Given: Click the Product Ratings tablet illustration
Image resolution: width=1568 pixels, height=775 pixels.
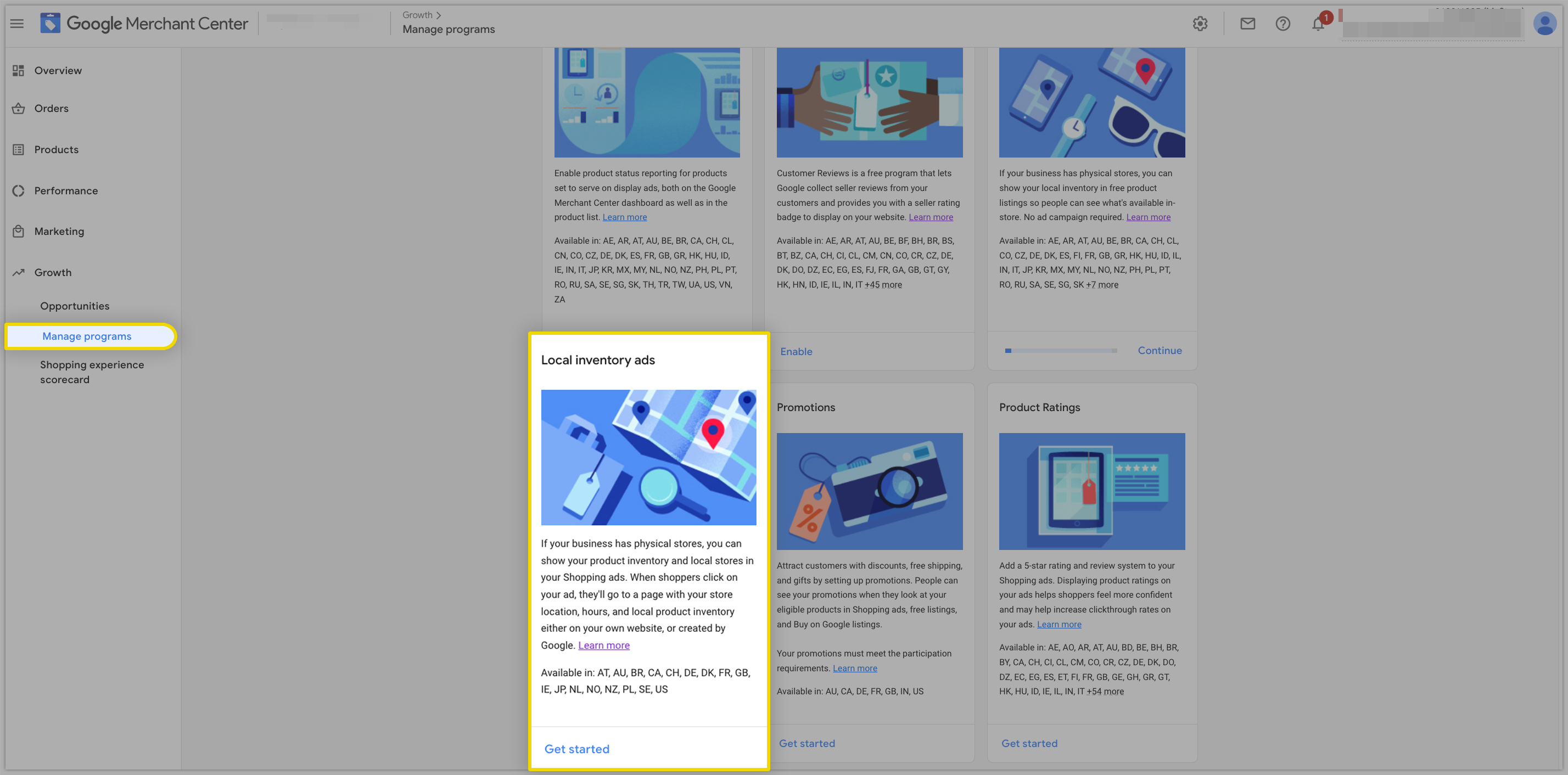Looking at the screenshot, I should 1091,492.
